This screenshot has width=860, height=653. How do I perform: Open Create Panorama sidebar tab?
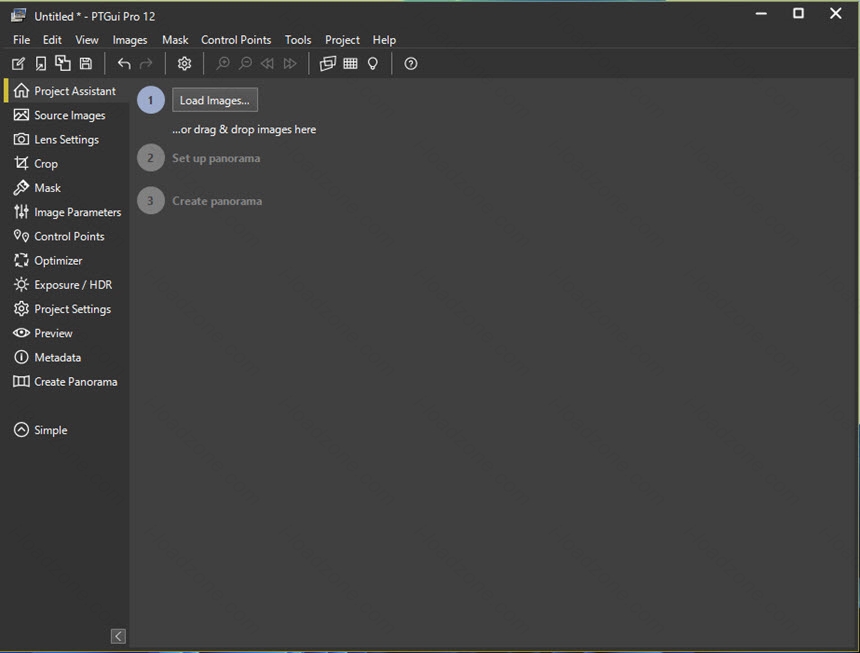[x=65, y=382]
